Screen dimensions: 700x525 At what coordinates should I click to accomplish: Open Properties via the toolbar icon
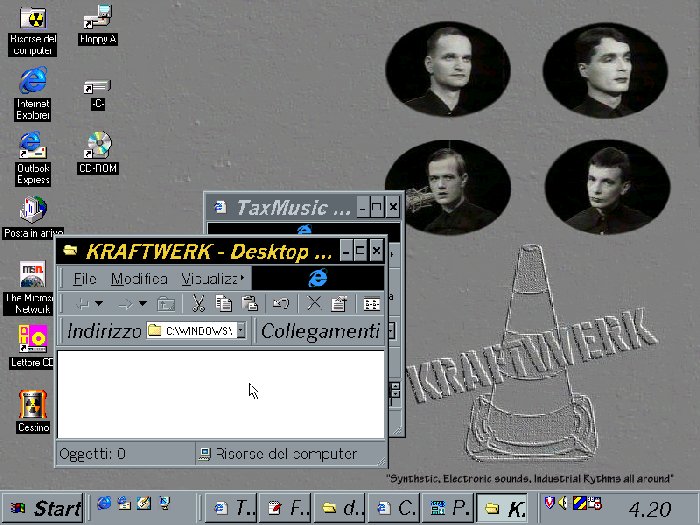338,304
